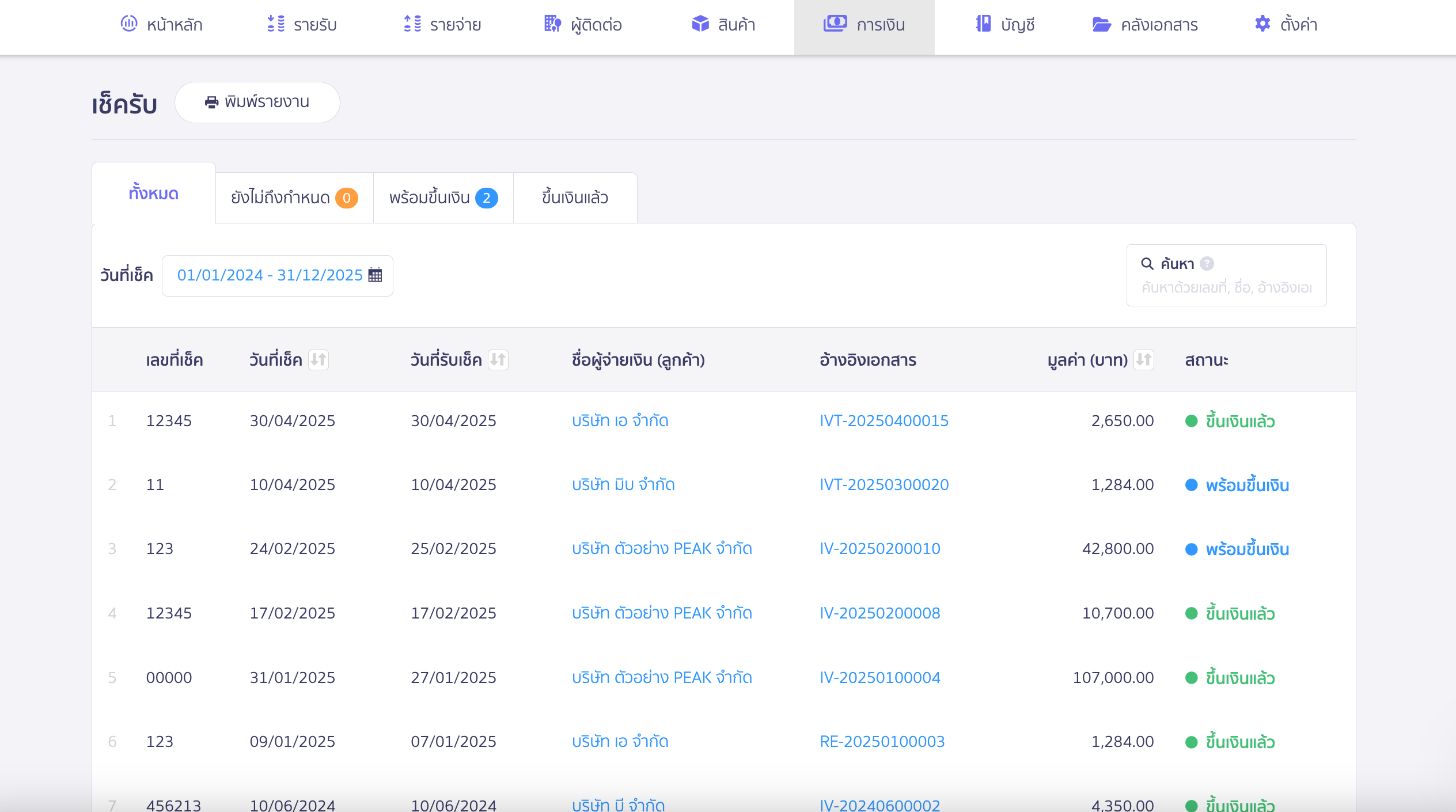Switch to the ยังไม่ถึงกำหนด tab

[294, 198]
